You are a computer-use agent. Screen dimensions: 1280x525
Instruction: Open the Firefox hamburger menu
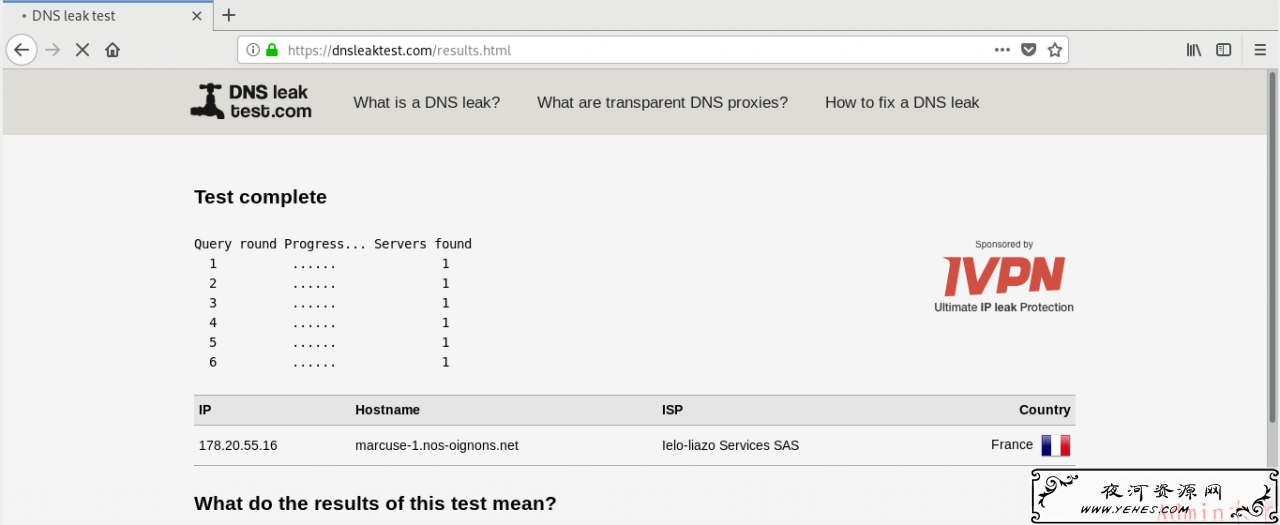pyautogui.click(x=1260, y=49)
